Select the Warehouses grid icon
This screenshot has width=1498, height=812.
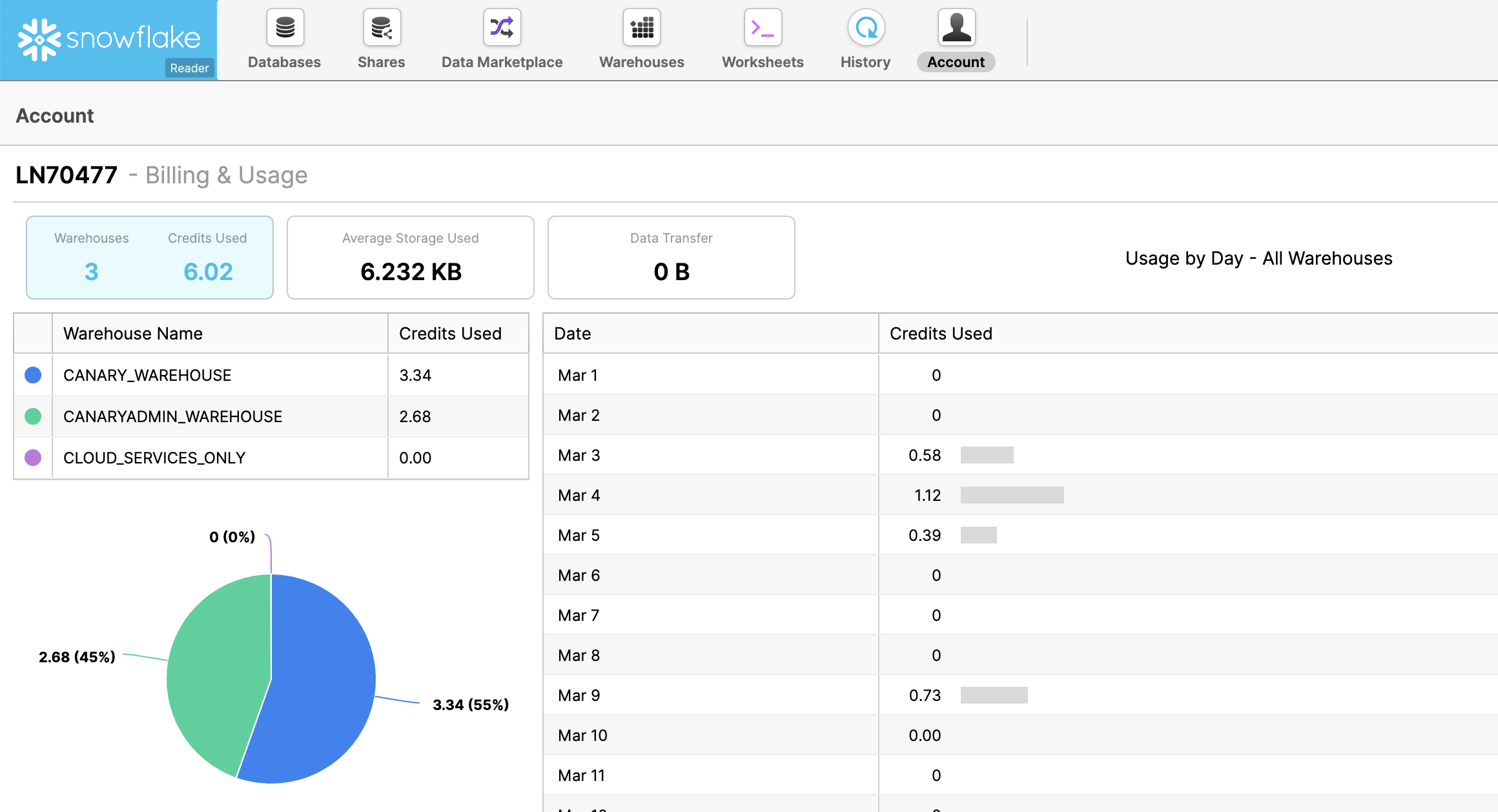(641, 28)
